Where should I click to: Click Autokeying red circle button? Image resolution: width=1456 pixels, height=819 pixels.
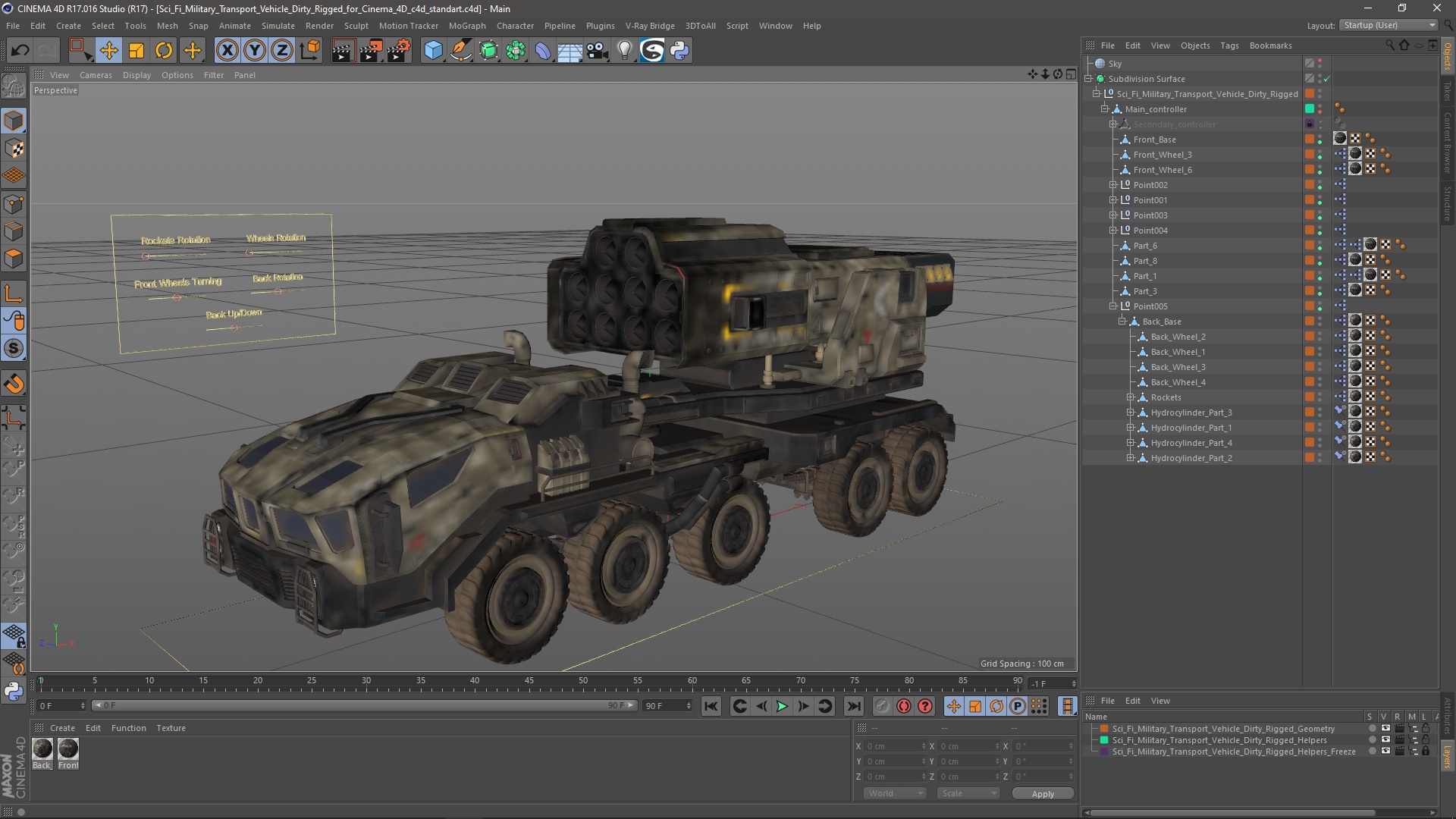click(904, 706)
